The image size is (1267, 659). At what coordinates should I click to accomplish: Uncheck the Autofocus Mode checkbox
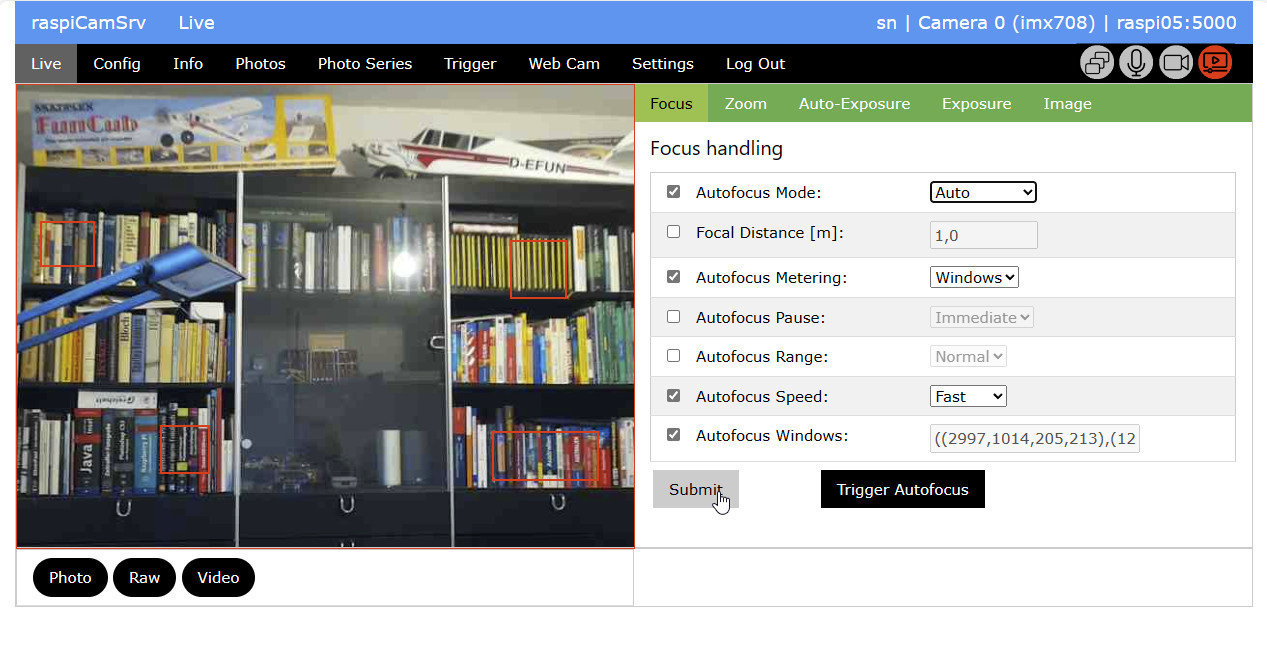673,192
